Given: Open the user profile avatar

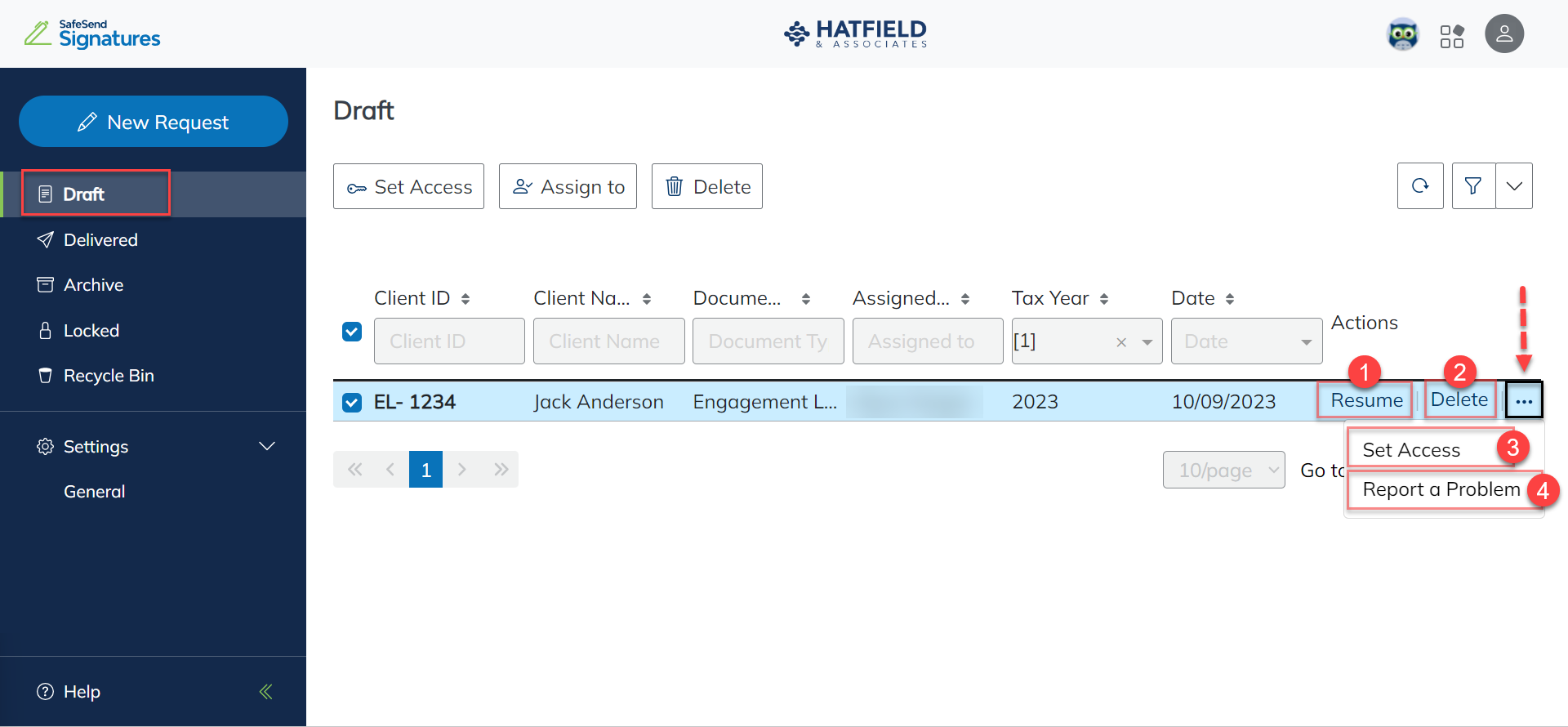Looking at the screenshot, I should tap(1503, 34).
